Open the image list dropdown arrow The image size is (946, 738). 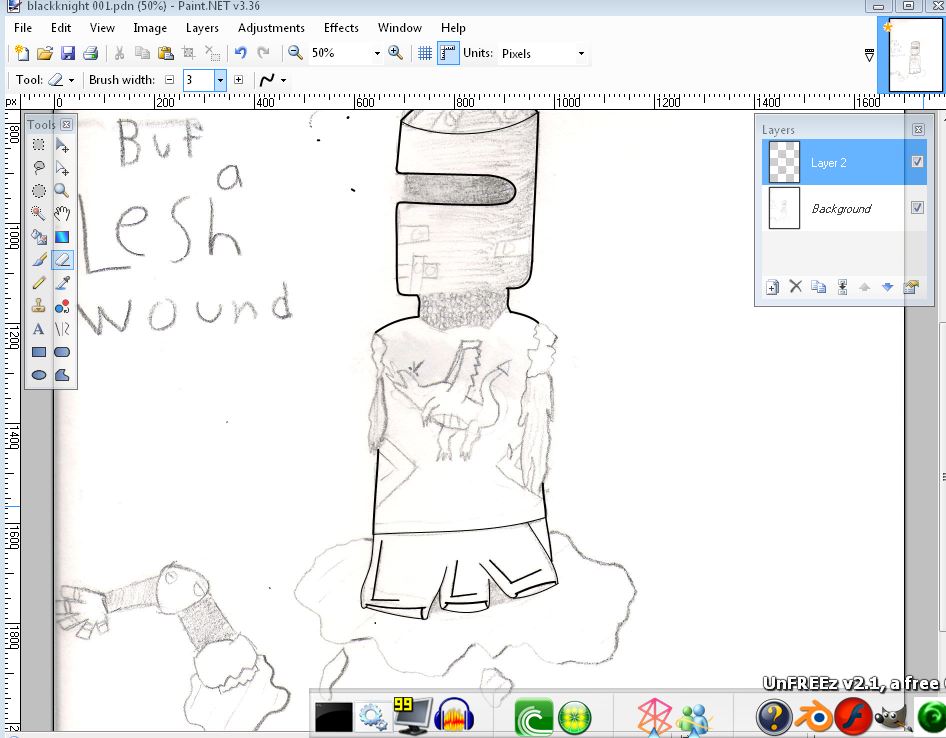pos(869,56)
